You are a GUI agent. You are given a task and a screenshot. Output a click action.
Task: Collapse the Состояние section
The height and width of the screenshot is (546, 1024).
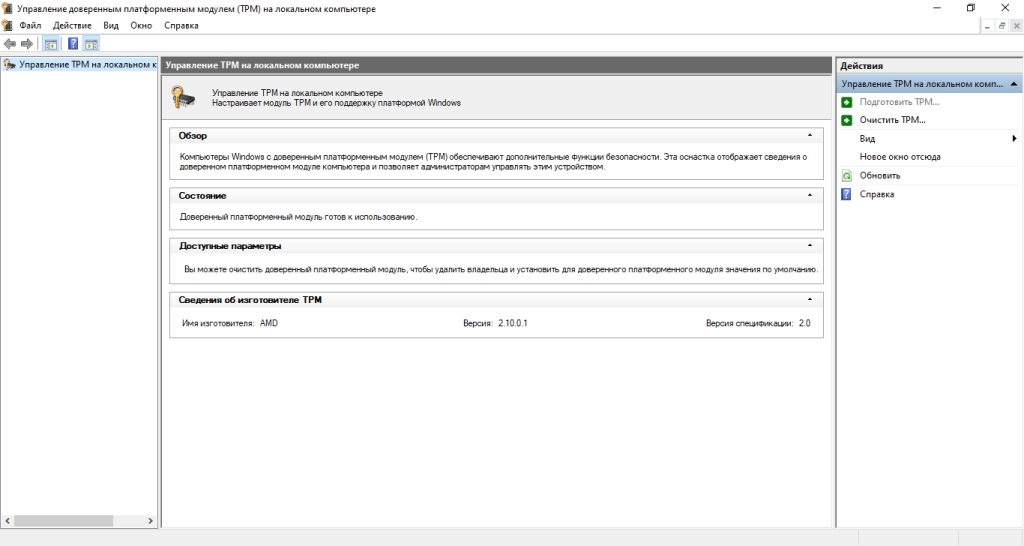click(x=810, y=195)
